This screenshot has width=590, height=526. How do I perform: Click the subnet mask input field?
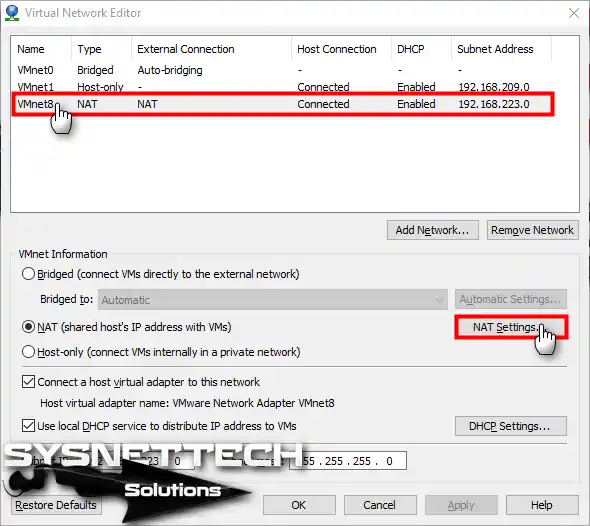coord(348,461)
